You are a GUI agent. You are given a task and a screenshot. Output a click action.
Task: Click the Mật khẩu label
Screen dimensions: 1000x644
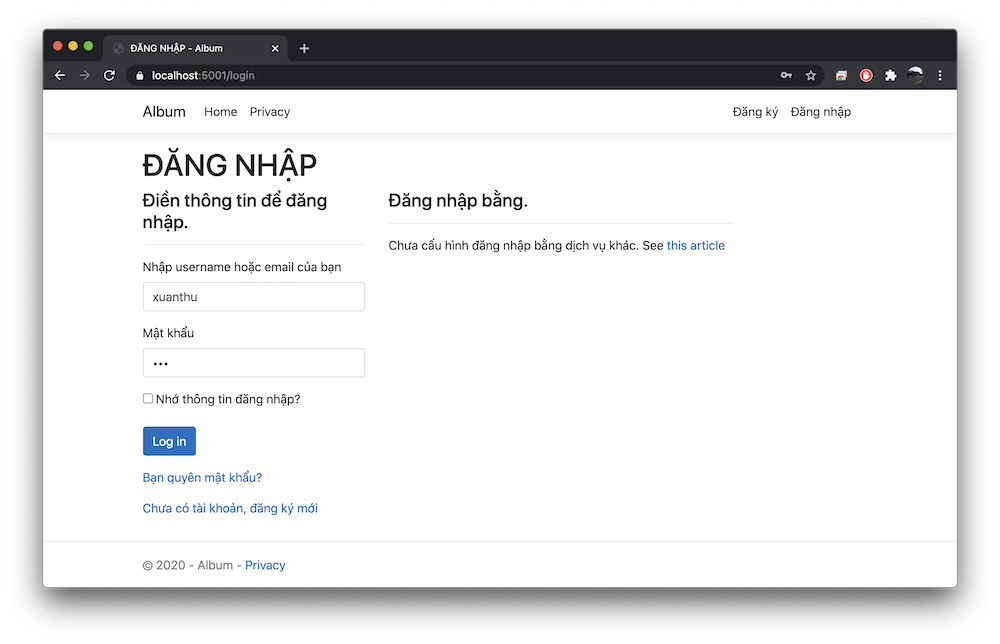(168, 333)
